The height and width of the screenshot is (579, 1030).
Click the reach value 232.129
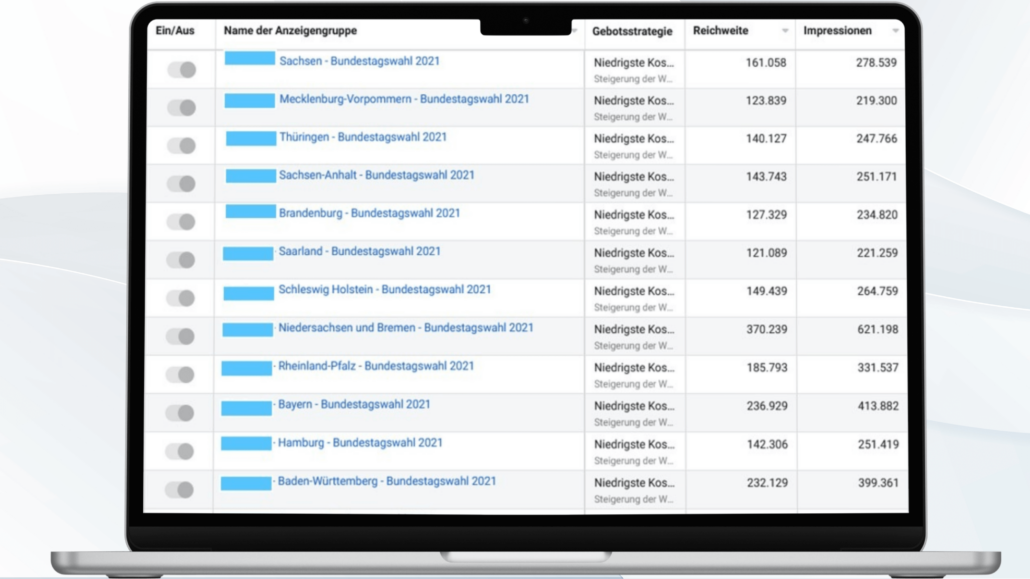coord(767,483)
